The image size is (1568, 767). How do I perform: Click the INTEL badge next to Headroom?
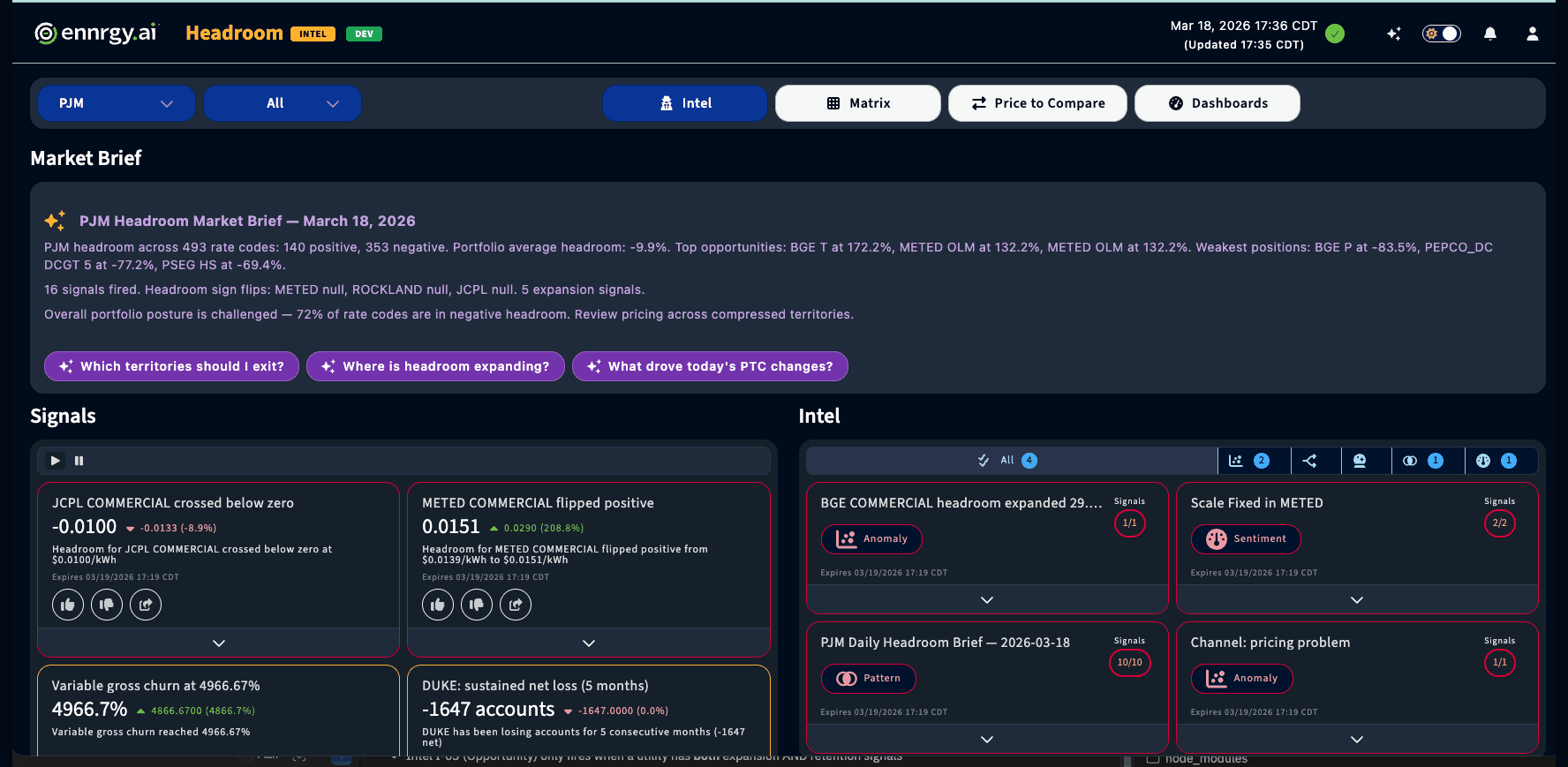313,34
